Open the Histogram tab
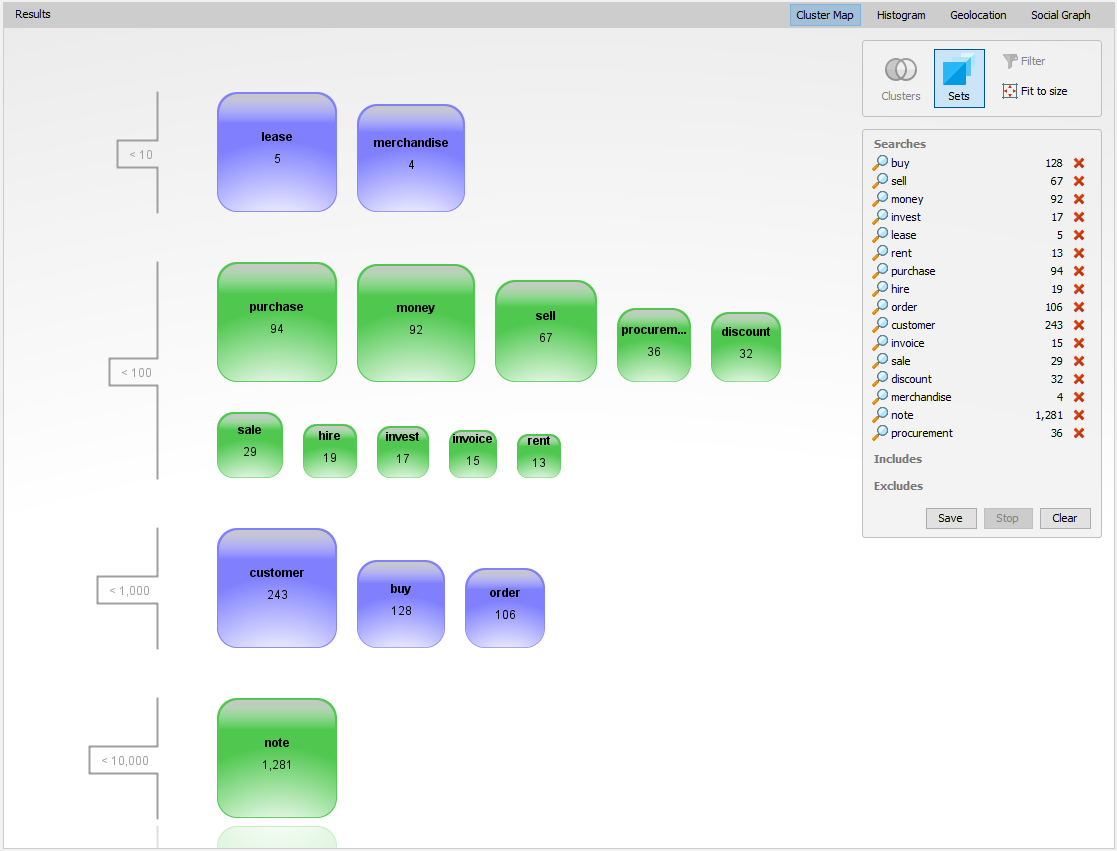 (x=900, y=15)
